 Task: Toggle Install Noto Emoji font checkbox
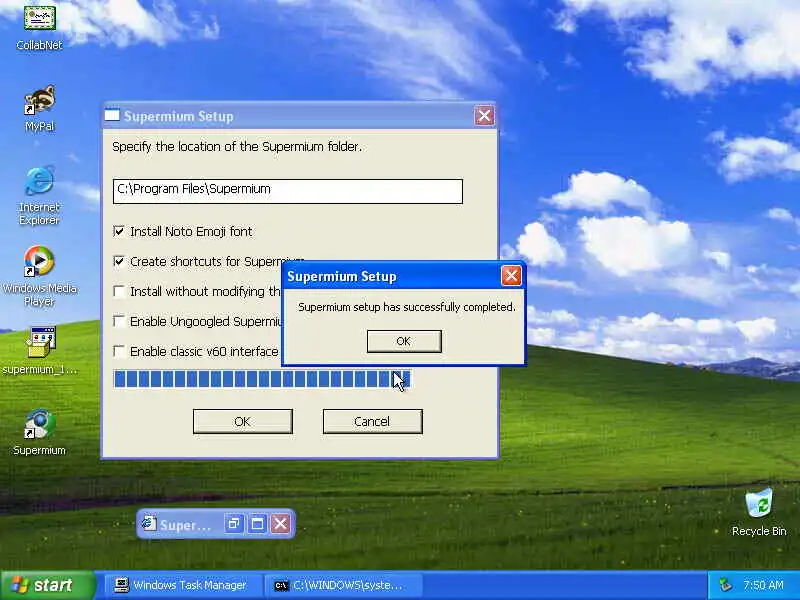tap(119, 231)
